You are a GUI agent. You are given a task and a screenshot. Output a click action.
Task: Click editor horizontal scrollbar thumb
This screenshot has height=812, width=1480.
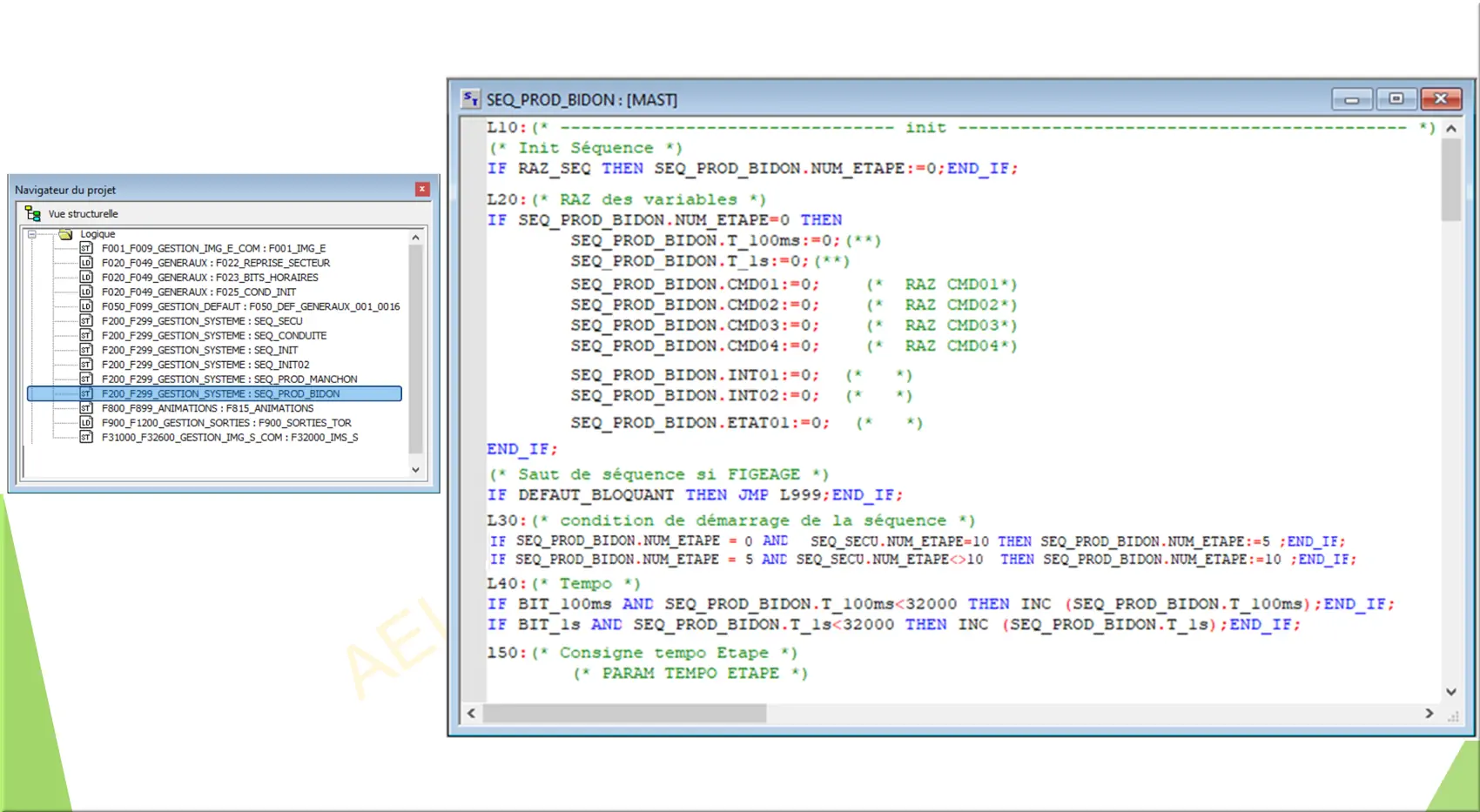(625, 713)
